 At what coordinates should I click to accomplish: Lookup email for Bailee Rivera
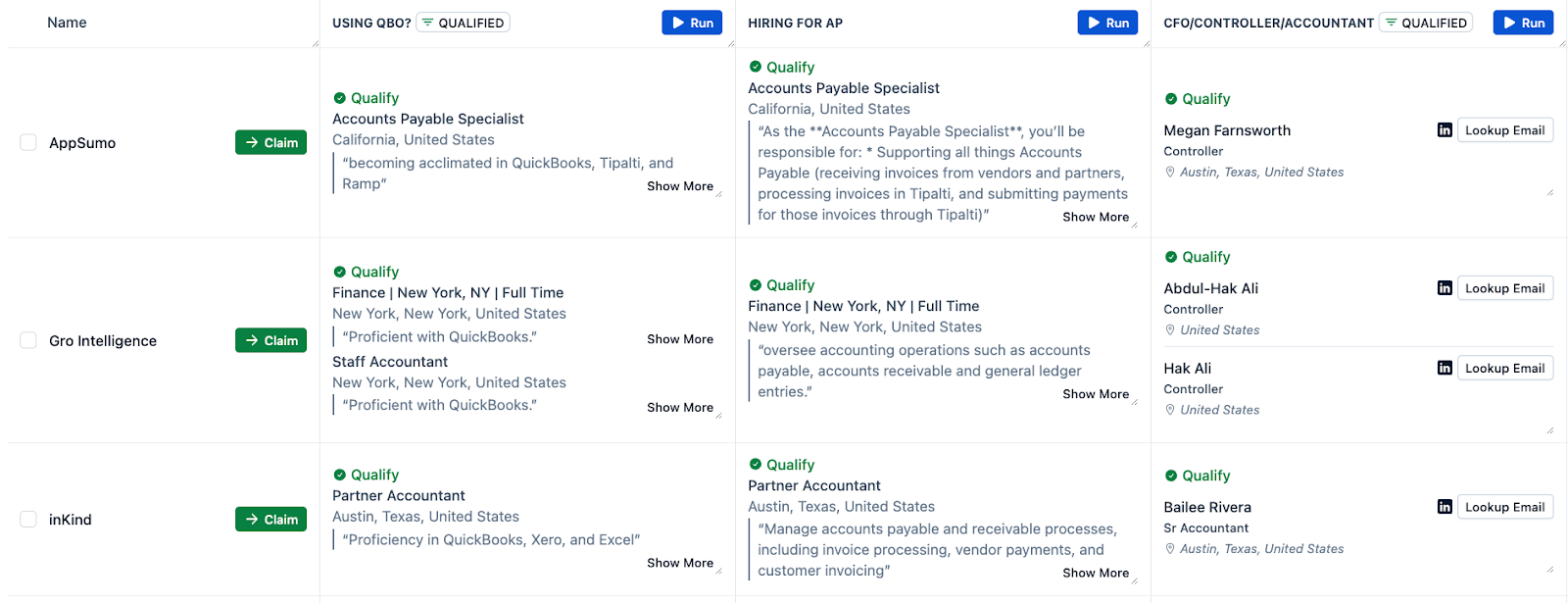1504,507
